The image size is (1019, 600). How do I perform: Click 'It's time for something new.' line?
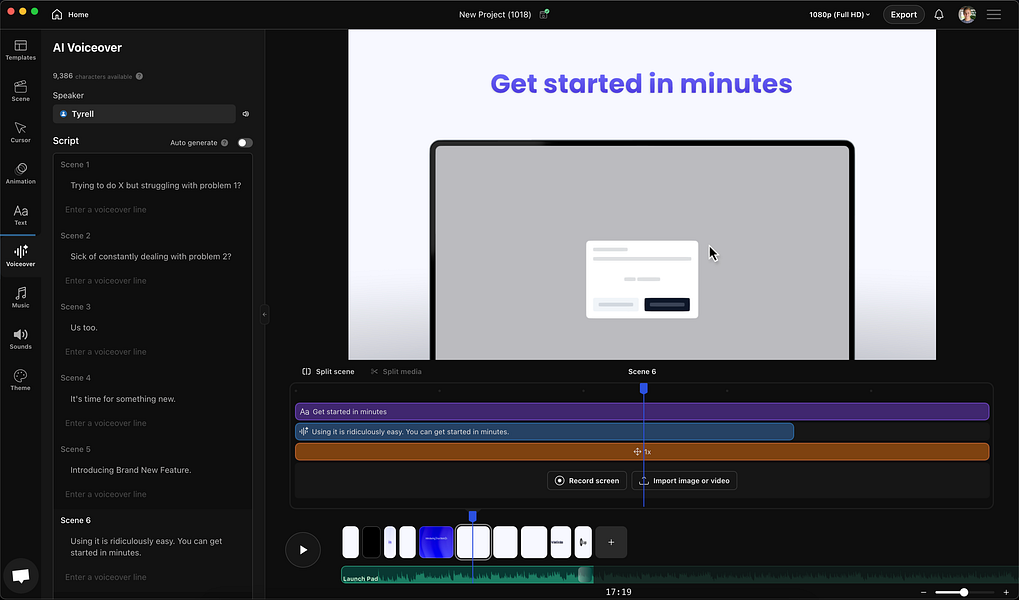coord(123,398)
